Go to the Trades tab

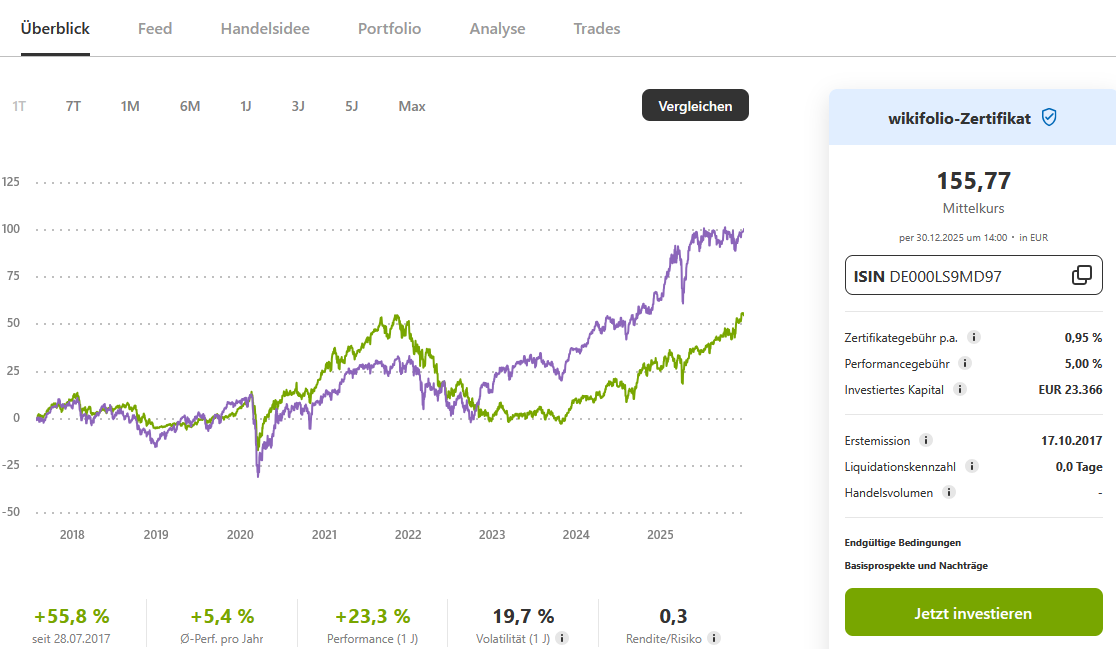click(597, 29)
